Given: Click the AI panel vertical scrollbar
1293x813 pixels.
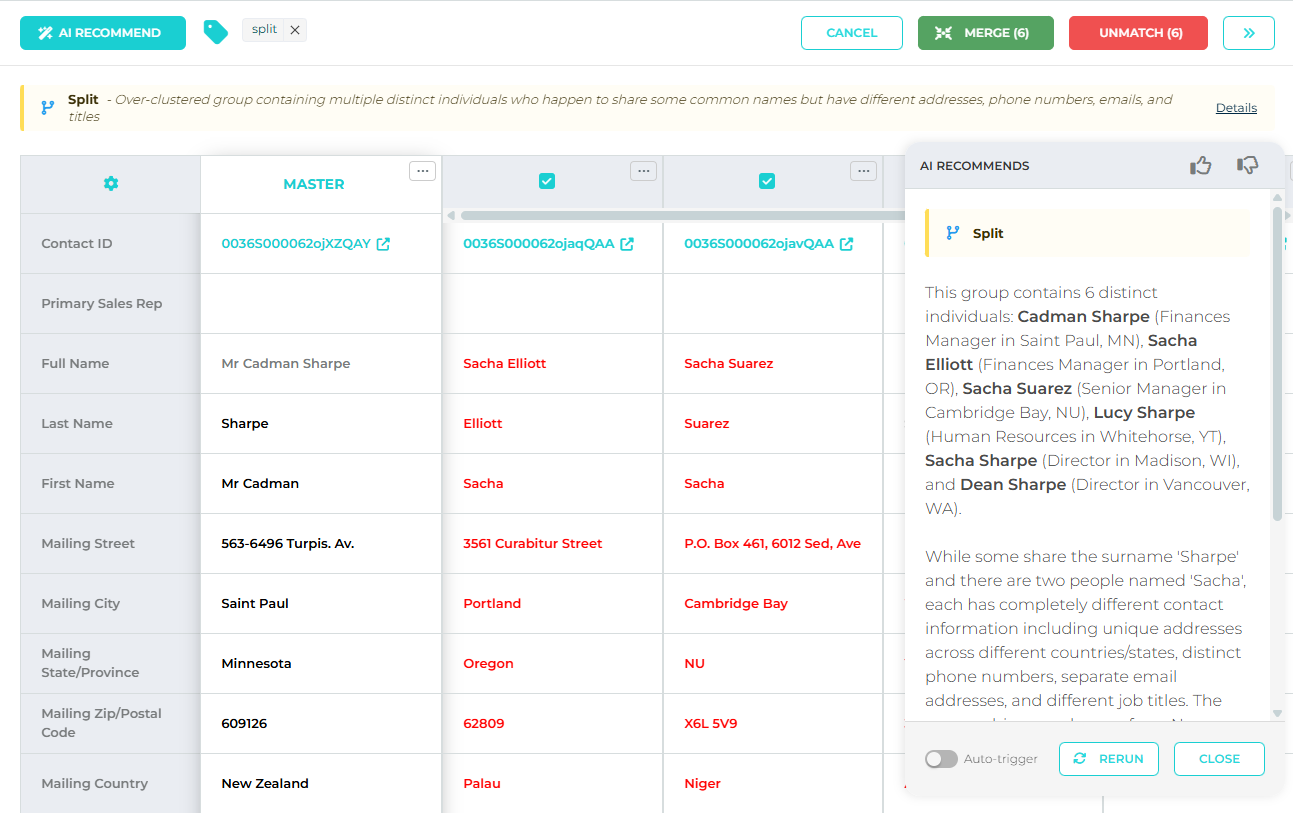Looking at the screenshot, I should [1277, 363].
